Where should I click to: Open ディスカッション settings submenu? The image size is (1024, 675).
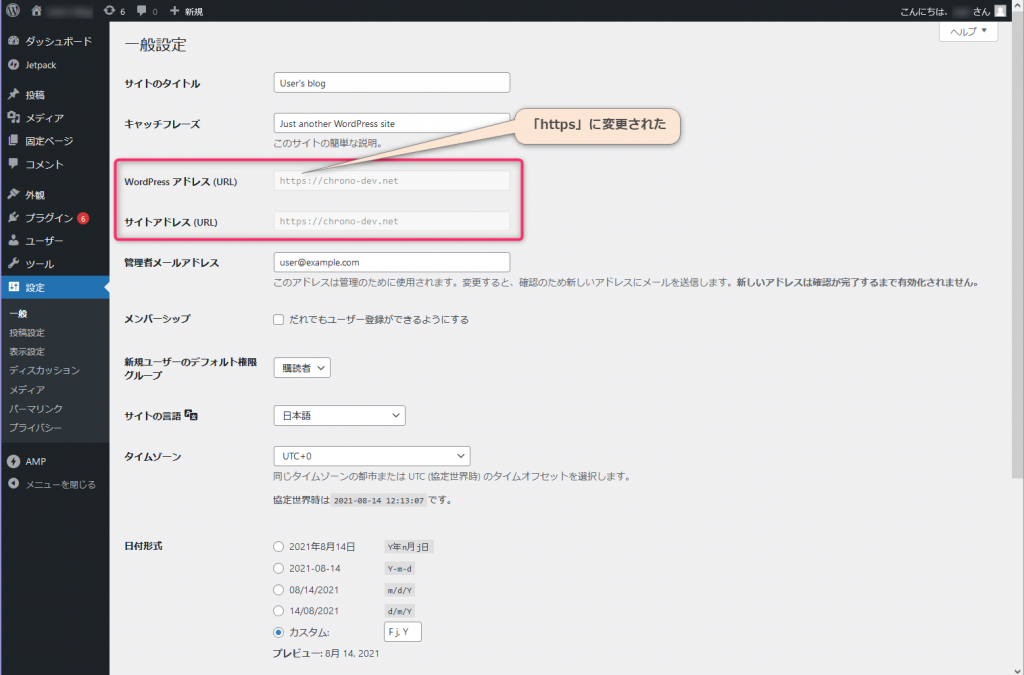44,370
